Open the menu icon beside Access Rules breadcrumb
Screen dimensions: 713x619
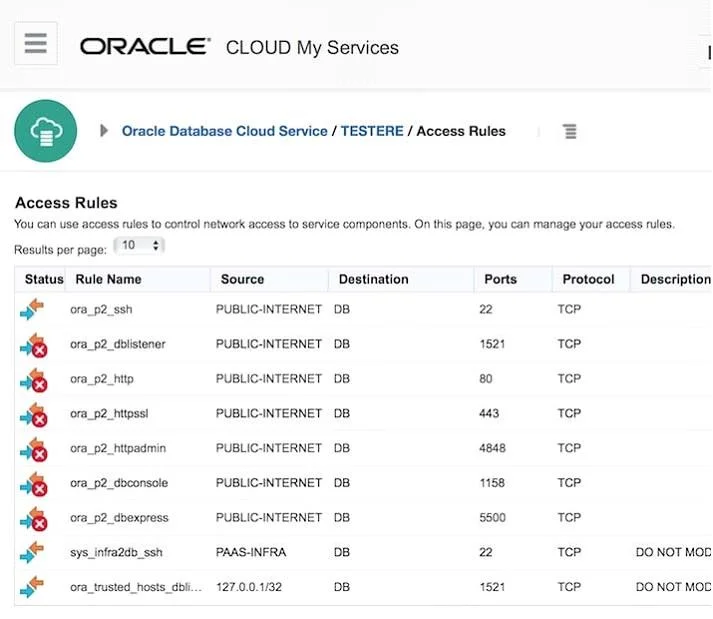(570, 131)
